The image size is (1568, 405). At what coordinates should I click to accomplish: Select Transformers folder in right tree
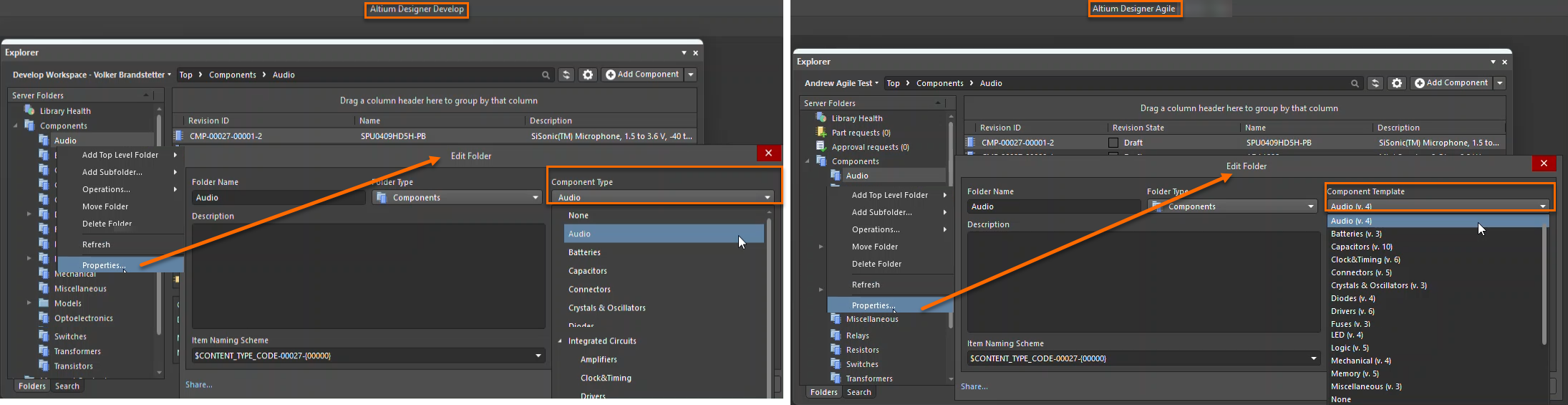(868, 378)
